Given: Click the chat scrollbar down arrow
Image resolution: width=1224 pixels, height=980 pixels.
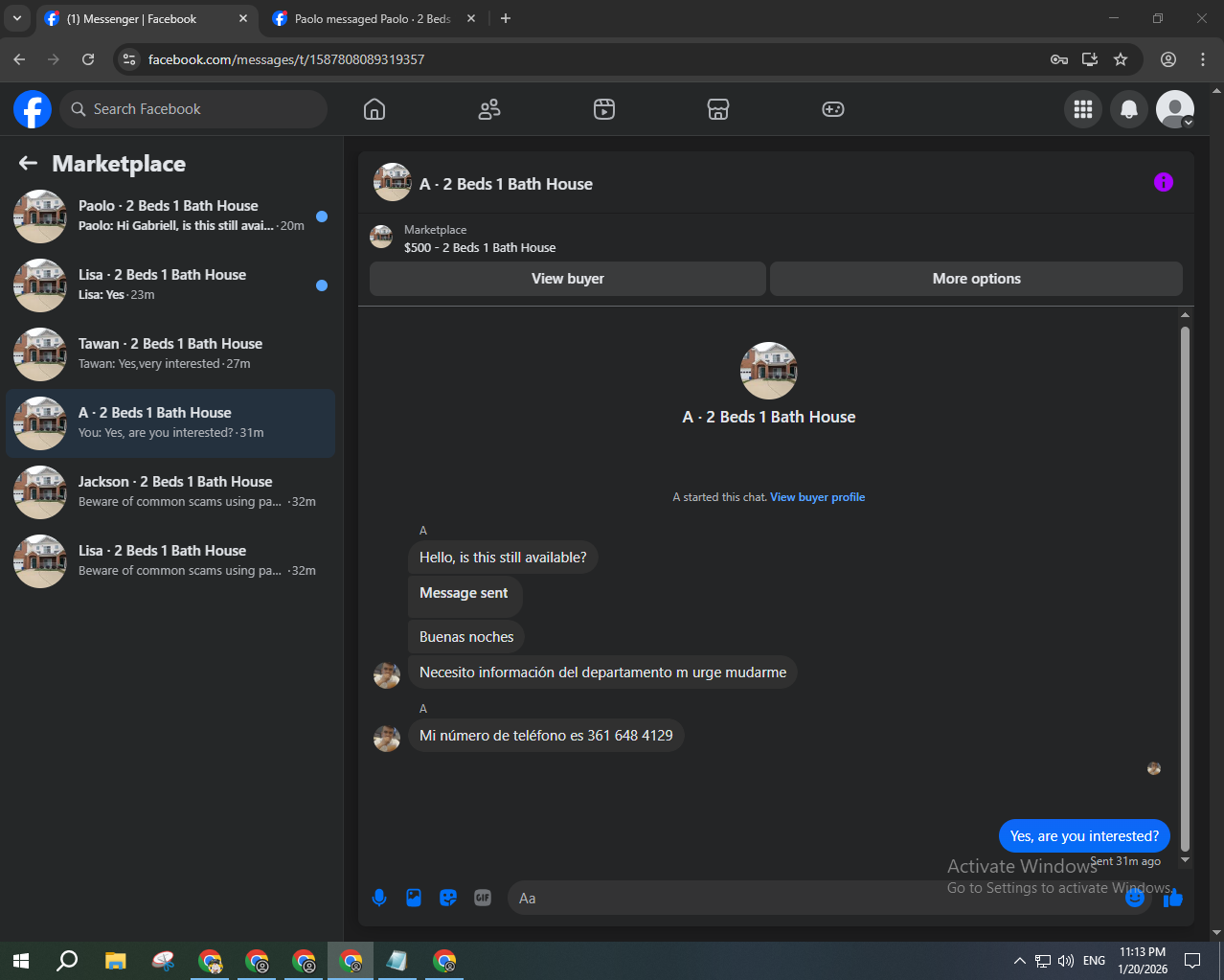Looking at the screenshot, I should pyautogui.click(x=1186, y=860).
